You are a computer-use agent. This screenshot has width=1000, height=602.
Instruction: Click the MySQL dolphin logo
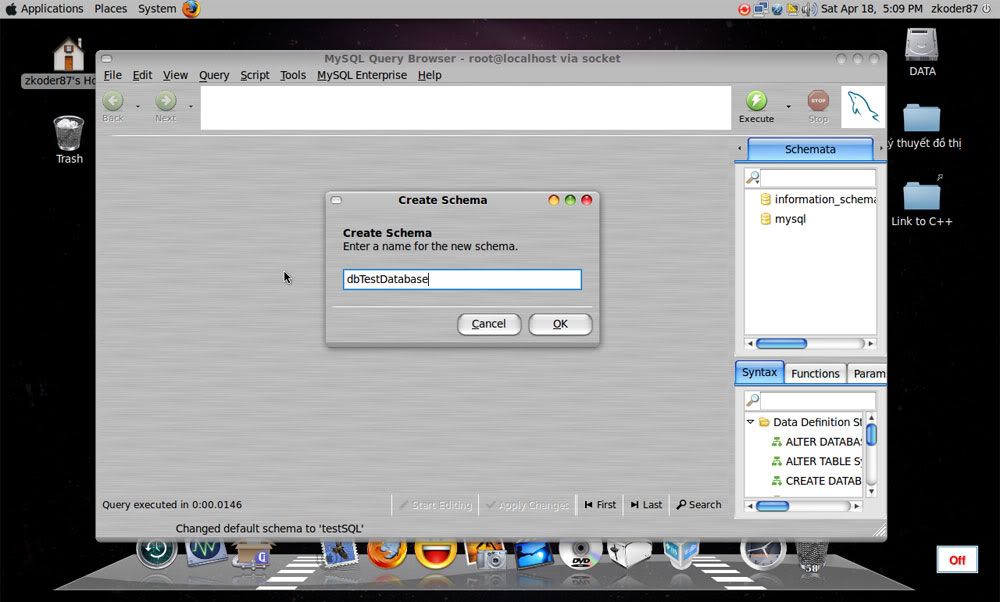(x=863, y=106)
